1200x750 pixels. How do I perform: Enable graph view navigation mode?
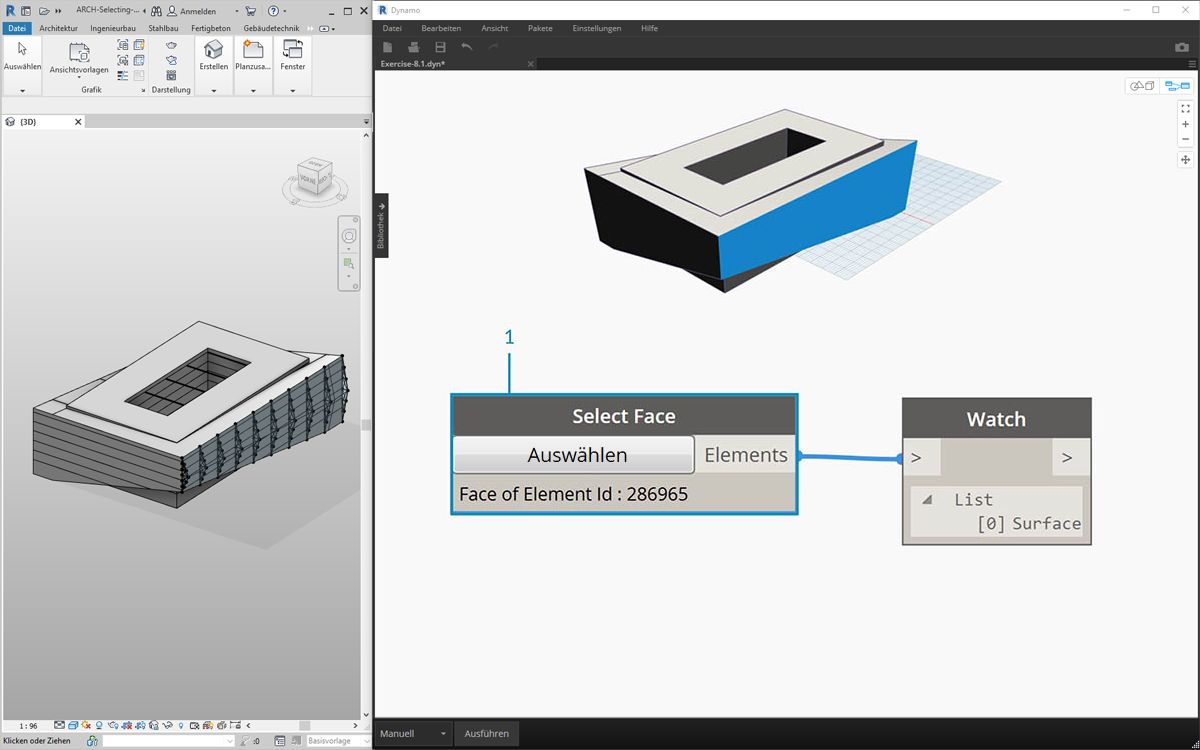click(x=1177, y=86)
